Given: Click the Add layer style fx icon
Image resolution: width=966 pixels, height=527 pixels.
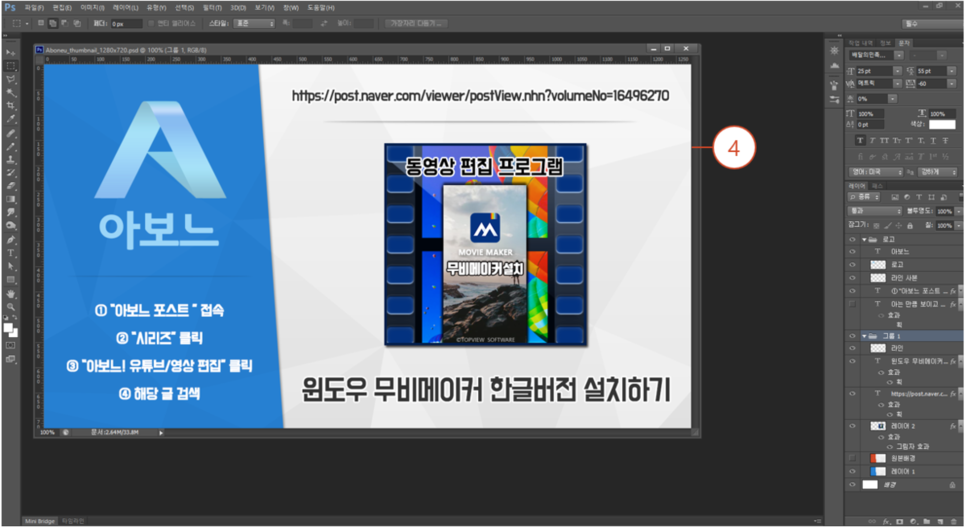Looking at the screenshot, I should [887, 521].
